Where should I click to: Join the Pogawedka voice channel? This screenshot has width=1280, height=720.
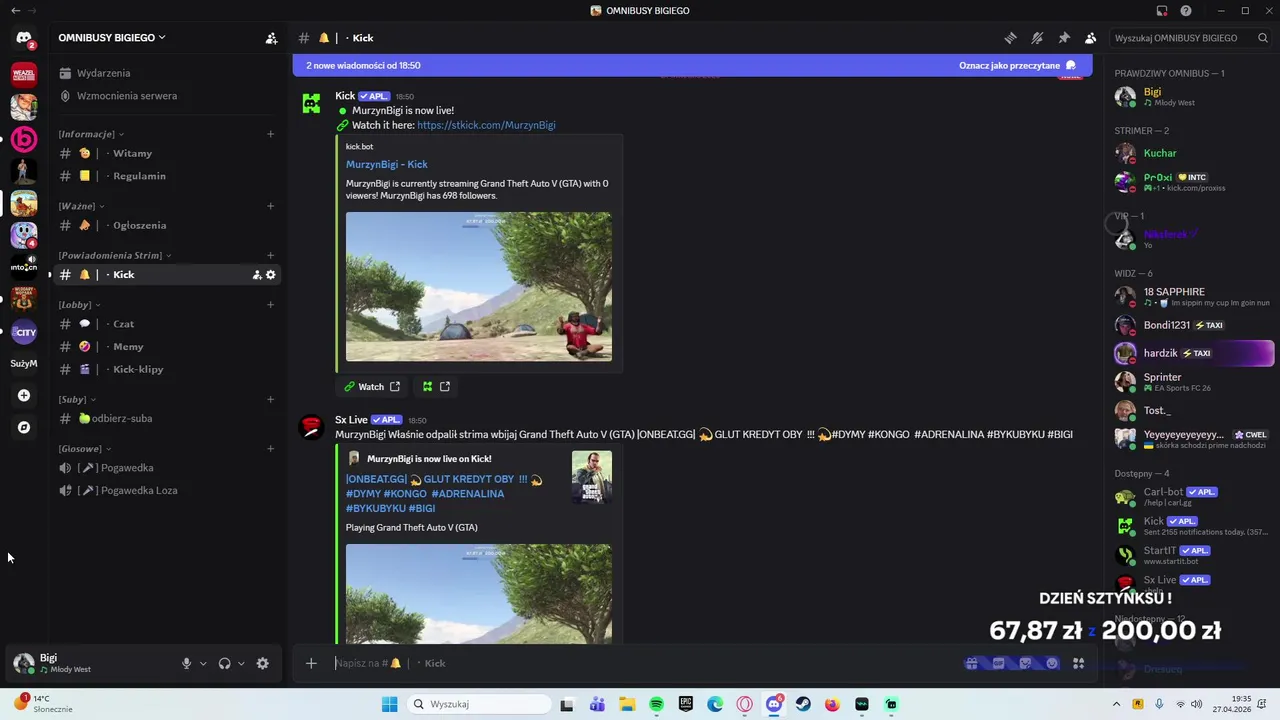pos(167,468)
